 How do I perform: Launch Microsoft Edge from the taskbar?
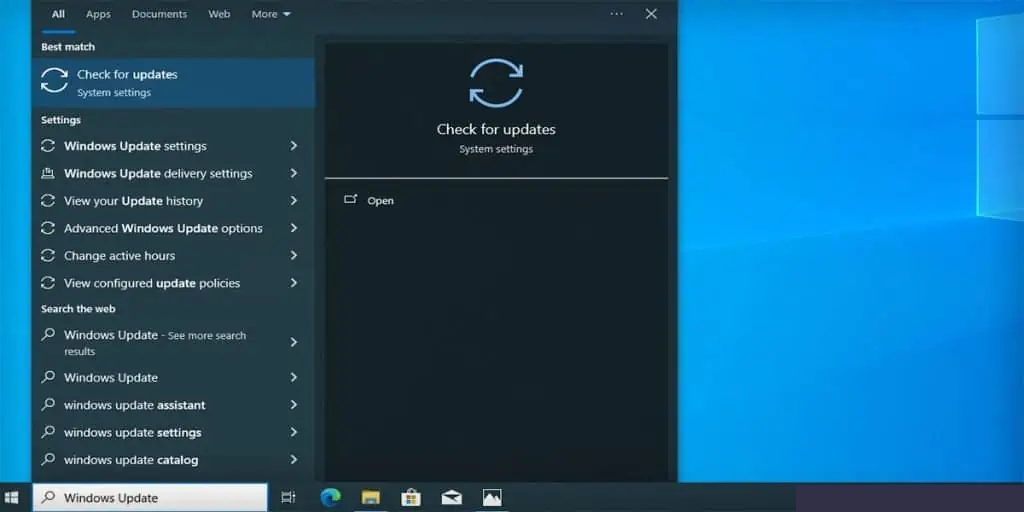point(330,497)
